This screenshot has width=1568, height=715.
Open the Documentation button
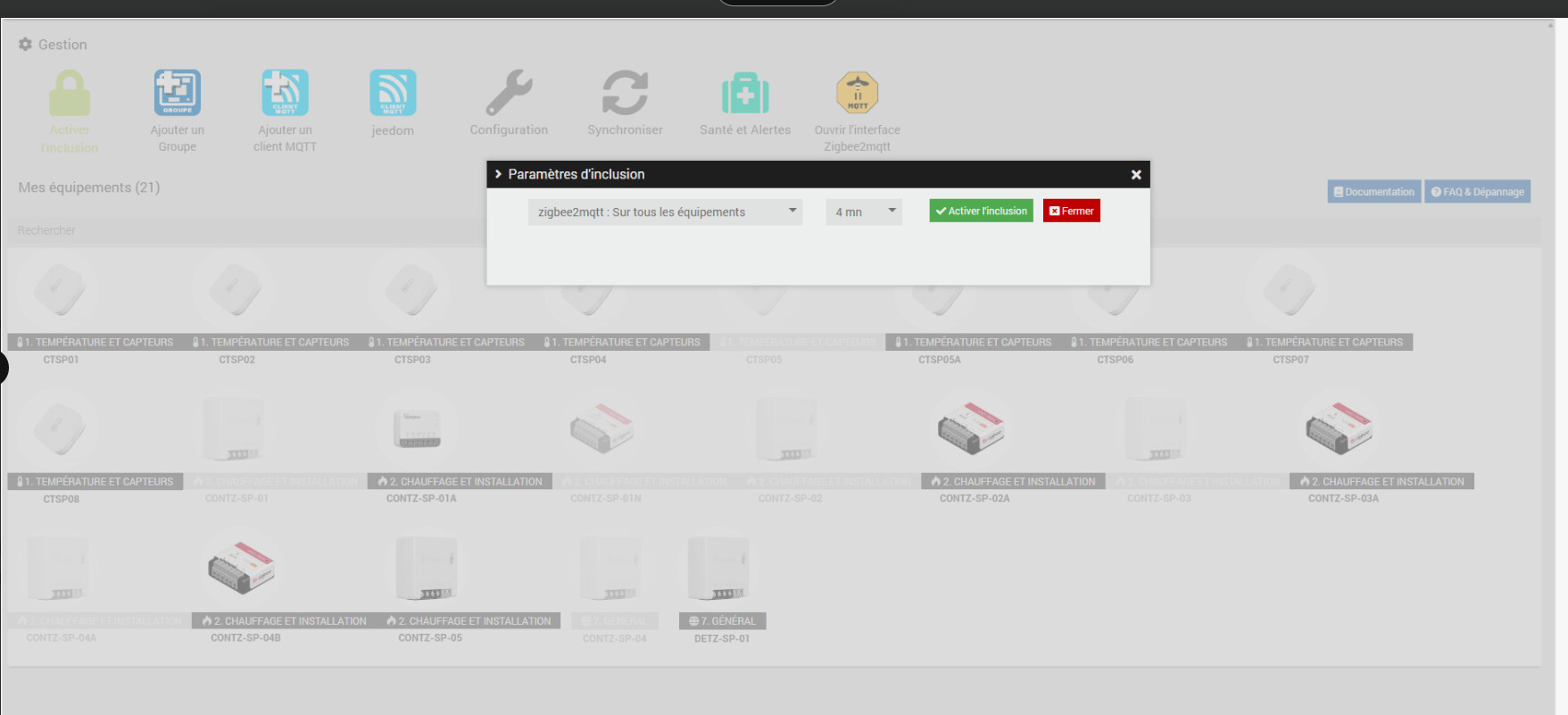(1373, 192)
